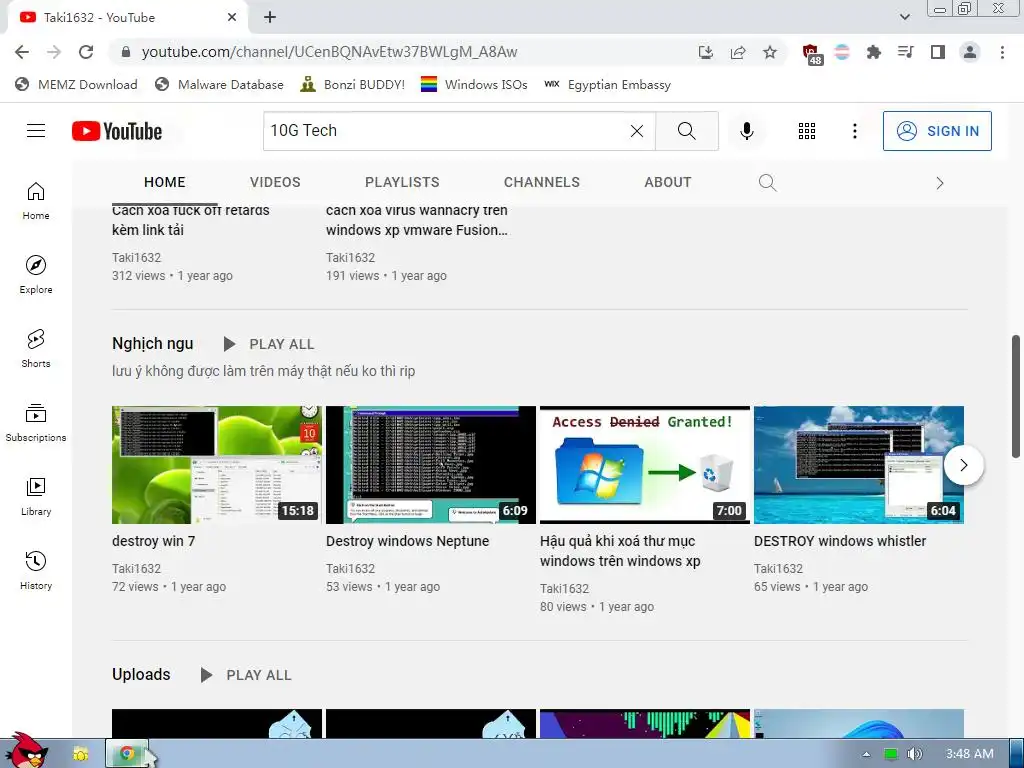Open the Windows ISOs bookmark
The height and width of the screenshot is (768, 1024).
473,84
